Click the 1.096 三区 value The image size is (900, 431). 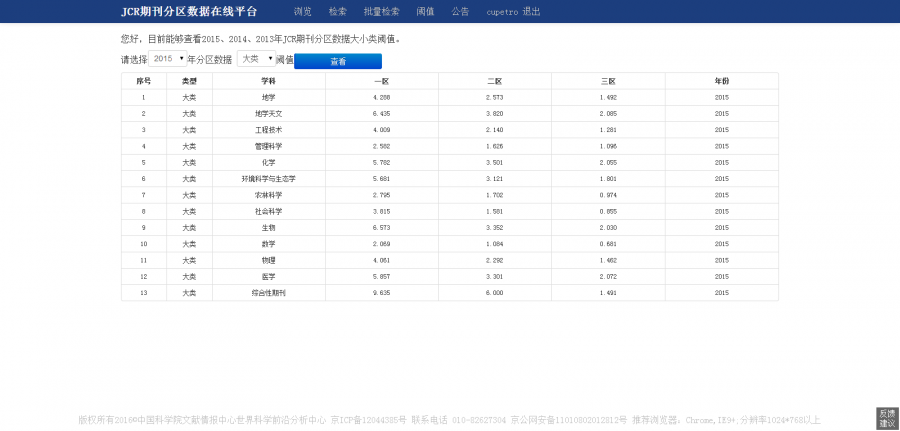608,146
